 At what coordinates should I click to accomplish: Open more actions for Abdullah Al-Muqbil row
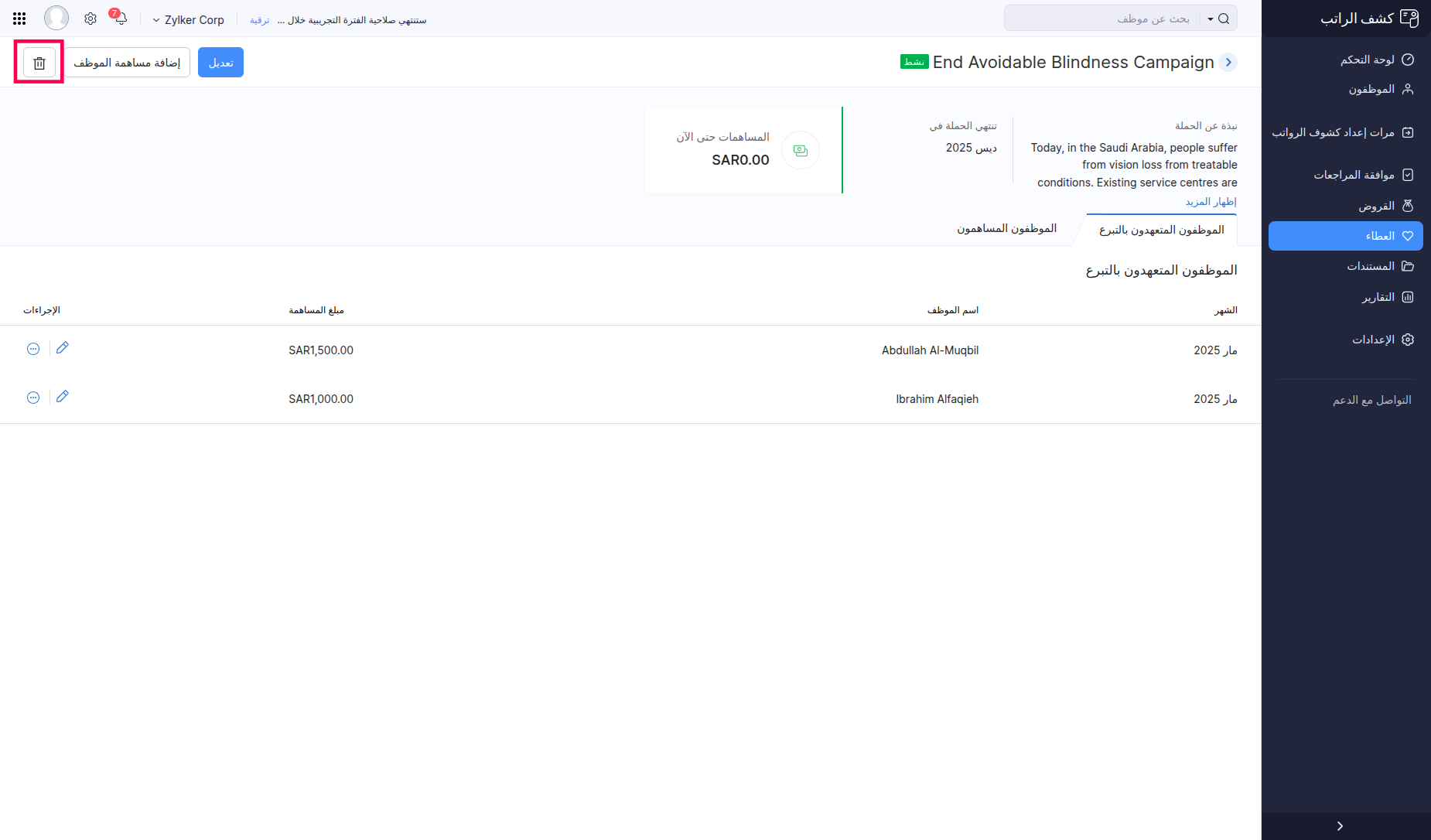(33, 349)
